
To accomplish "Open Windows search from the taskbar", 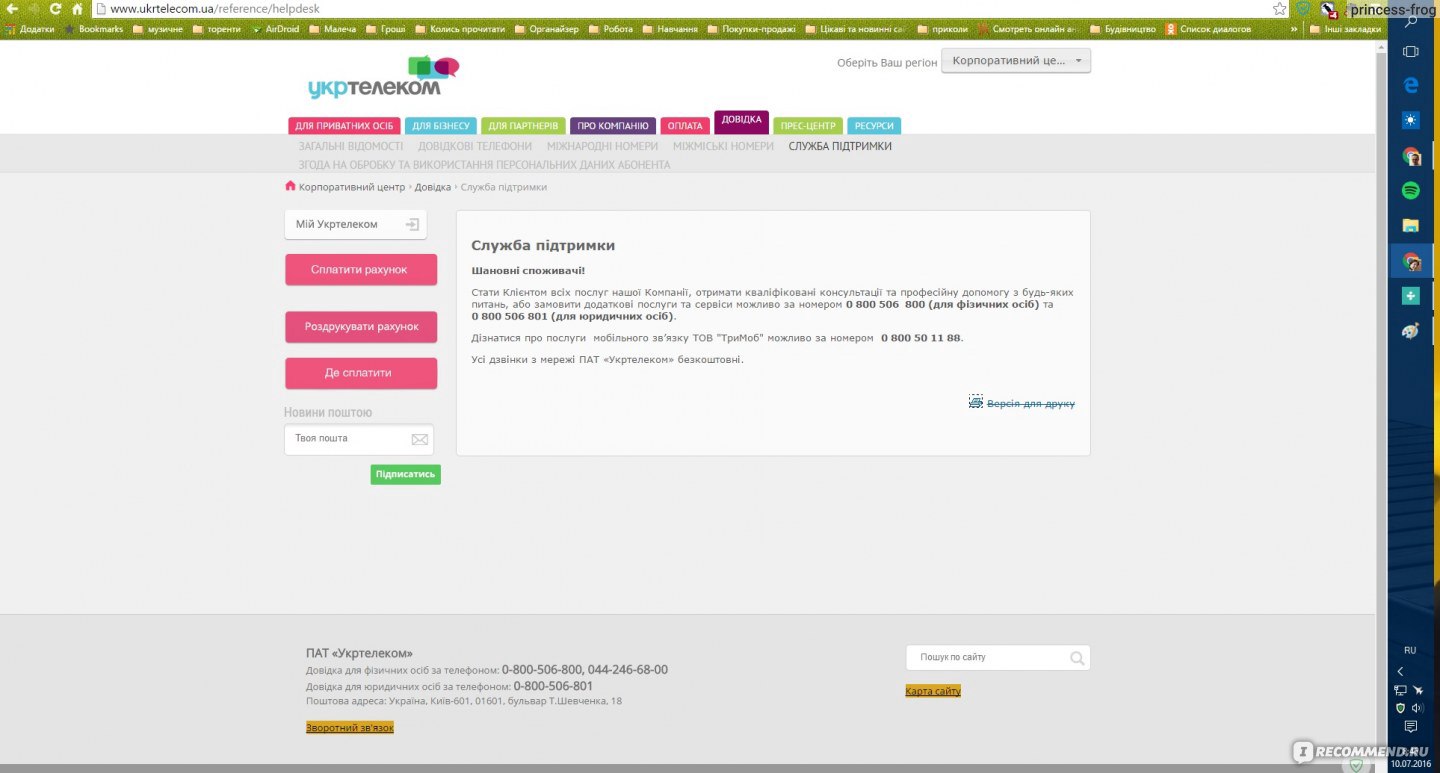I will point(1411,19).
